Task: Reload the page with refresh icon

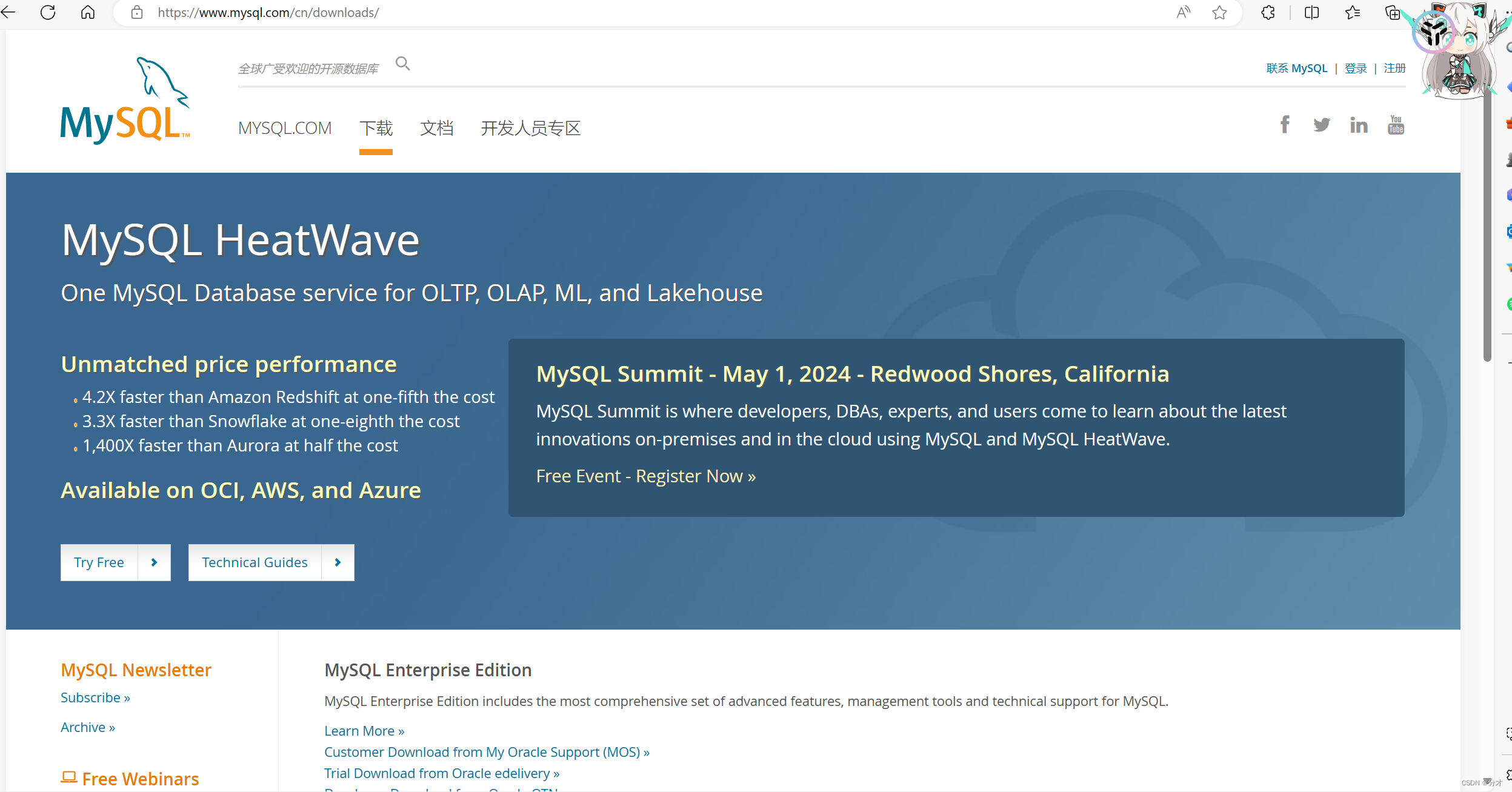Action: click(x=48, y=12)
